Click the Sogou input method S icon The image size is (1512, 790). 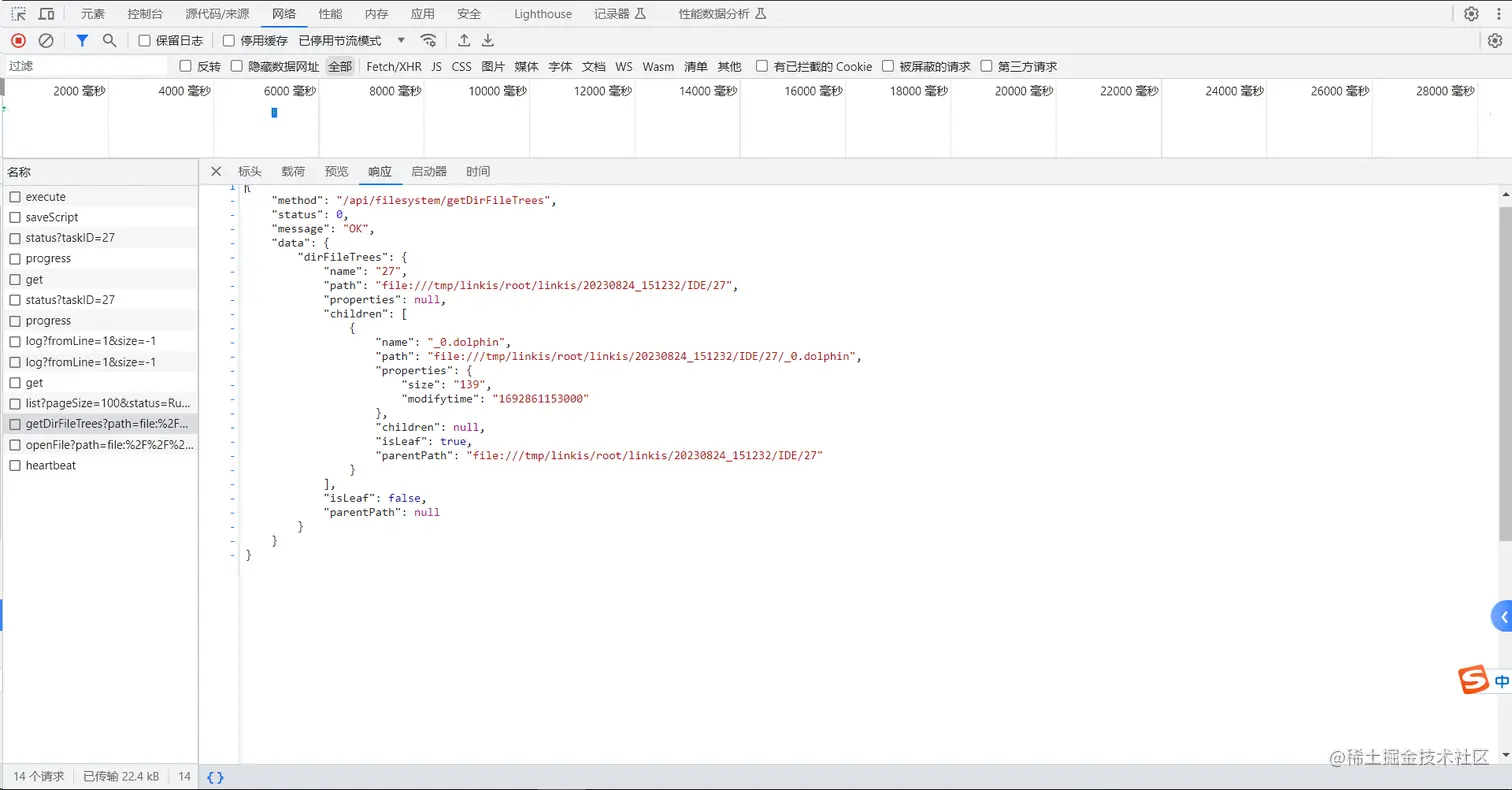[1474, 681]
